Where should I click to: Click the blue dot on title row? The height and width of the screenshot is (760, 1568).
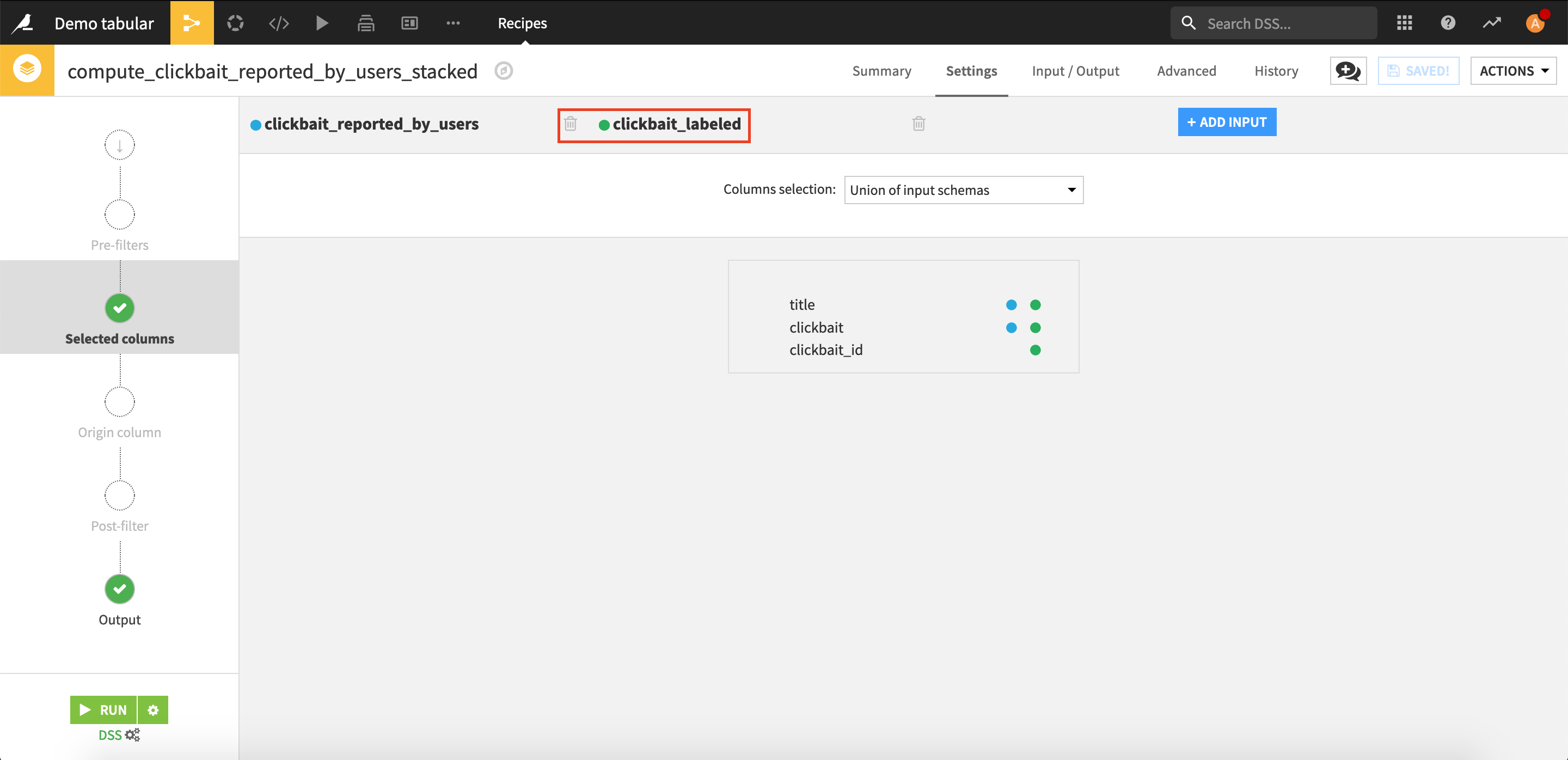[x=1011, y=305]
